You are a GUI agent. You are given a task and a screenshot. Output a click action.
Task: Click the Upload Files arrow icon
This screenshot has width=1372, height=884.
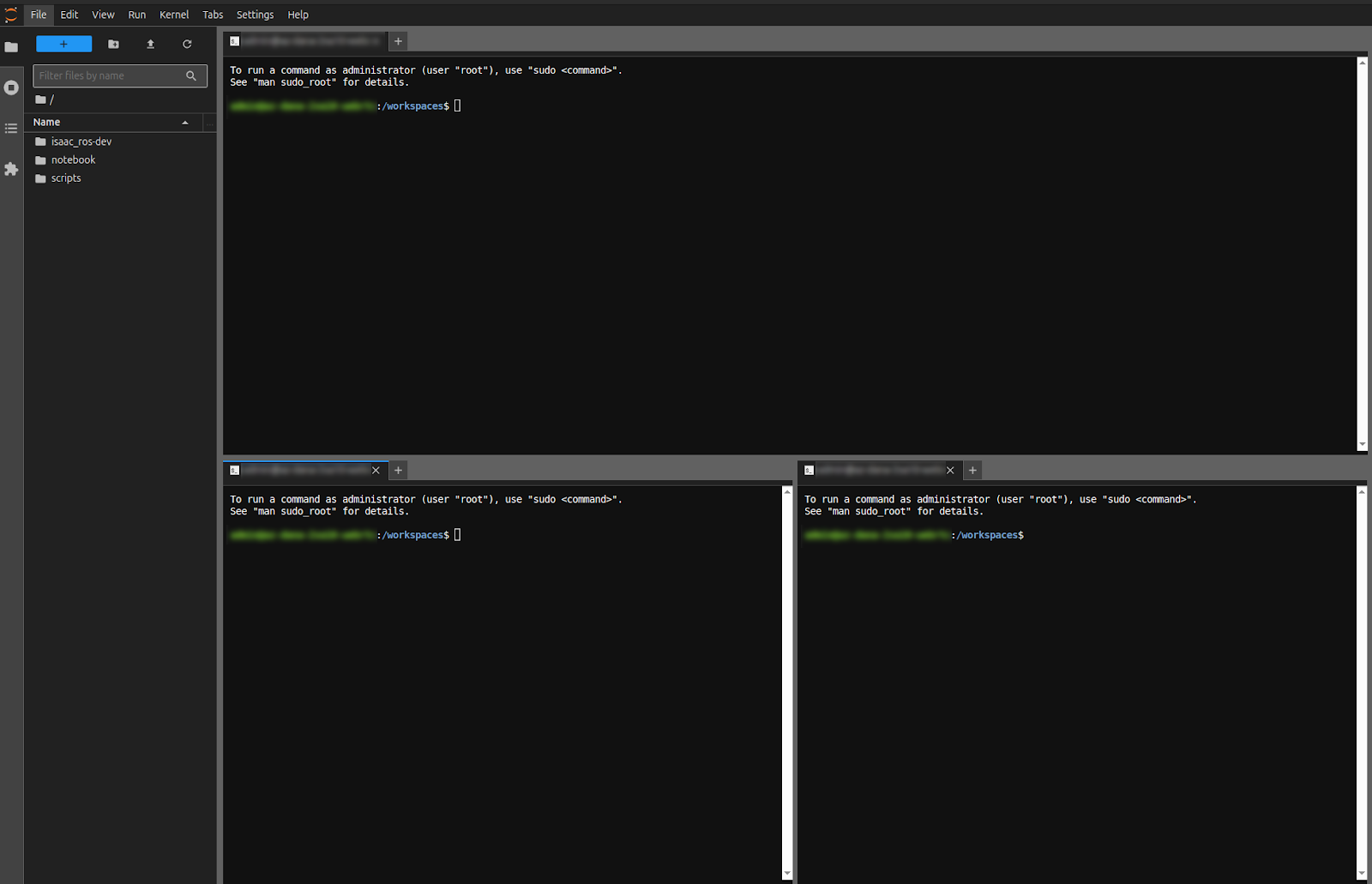[x=150, y=44]
